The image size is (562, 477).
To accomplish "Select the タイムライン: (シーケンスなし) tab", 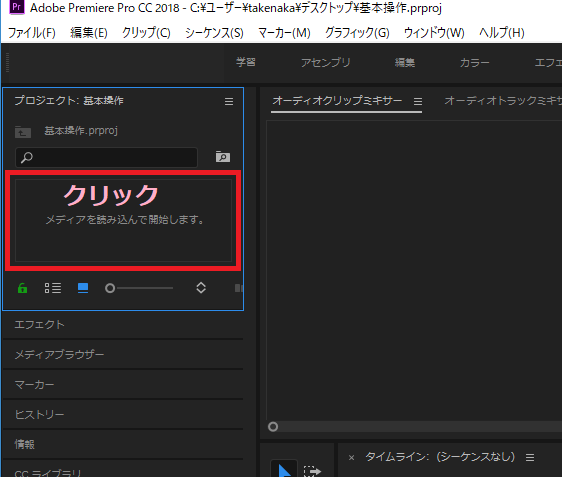I will tap(440, 457).
